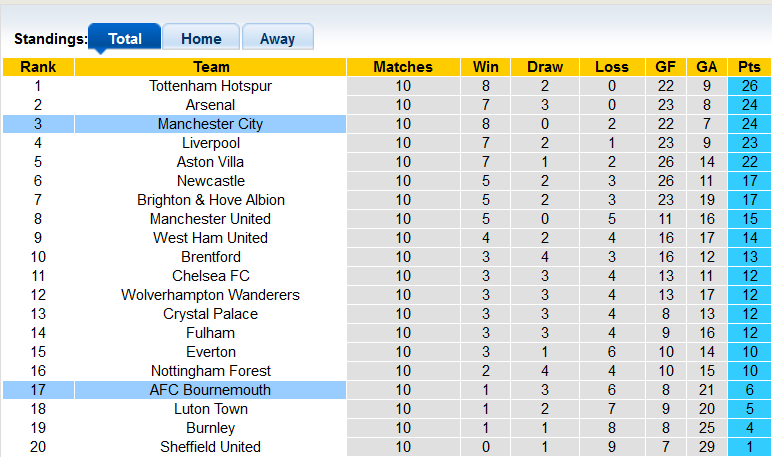
Task: Open the Home standings tab
Action: 201,39
